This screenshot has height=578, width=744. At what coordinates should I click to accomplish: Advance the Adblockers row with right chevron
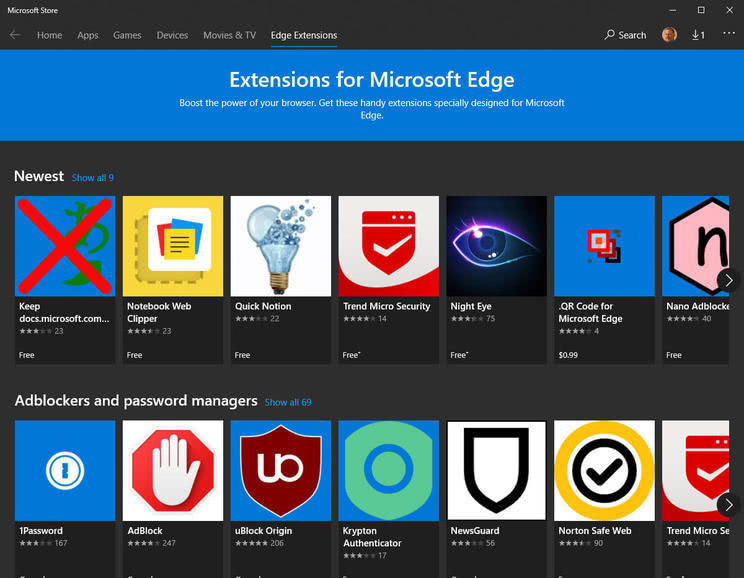(x=727, y=502)
